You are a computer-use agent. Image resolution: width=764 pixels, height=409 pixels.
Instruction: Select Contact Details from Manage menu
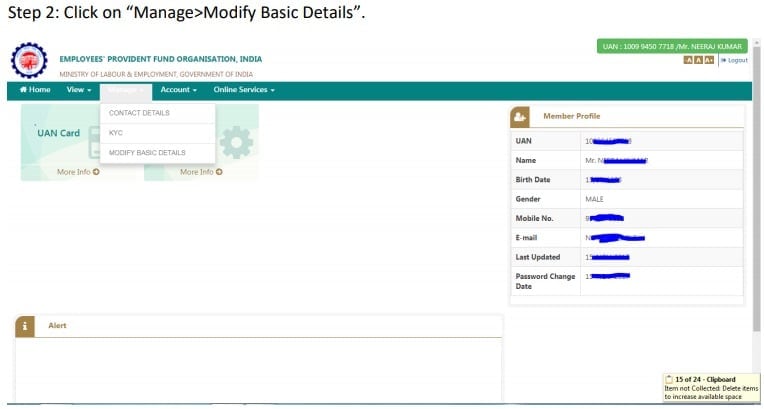coord(139,113)
